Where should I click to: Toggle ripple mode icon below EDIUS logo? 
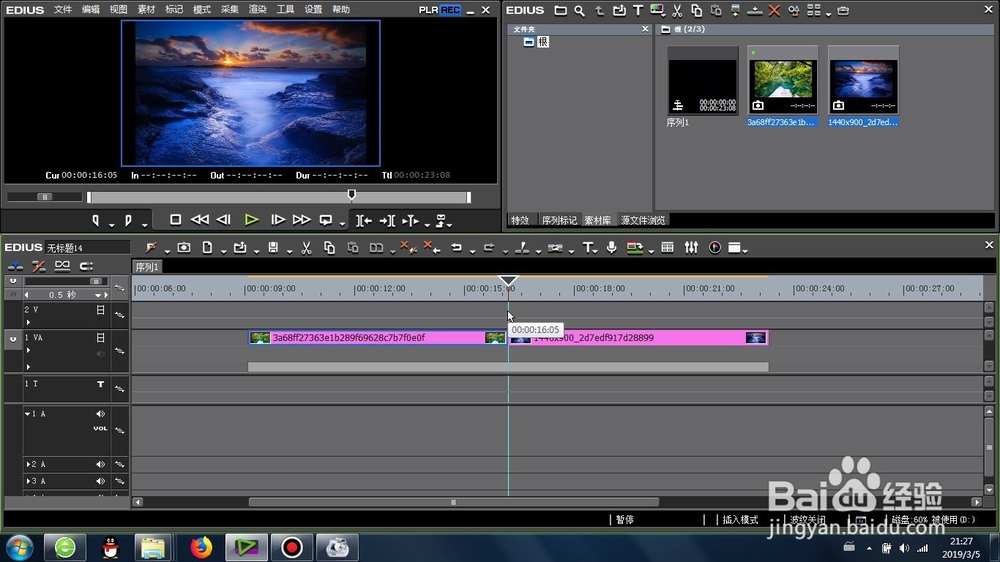click(x=15, y=266)
